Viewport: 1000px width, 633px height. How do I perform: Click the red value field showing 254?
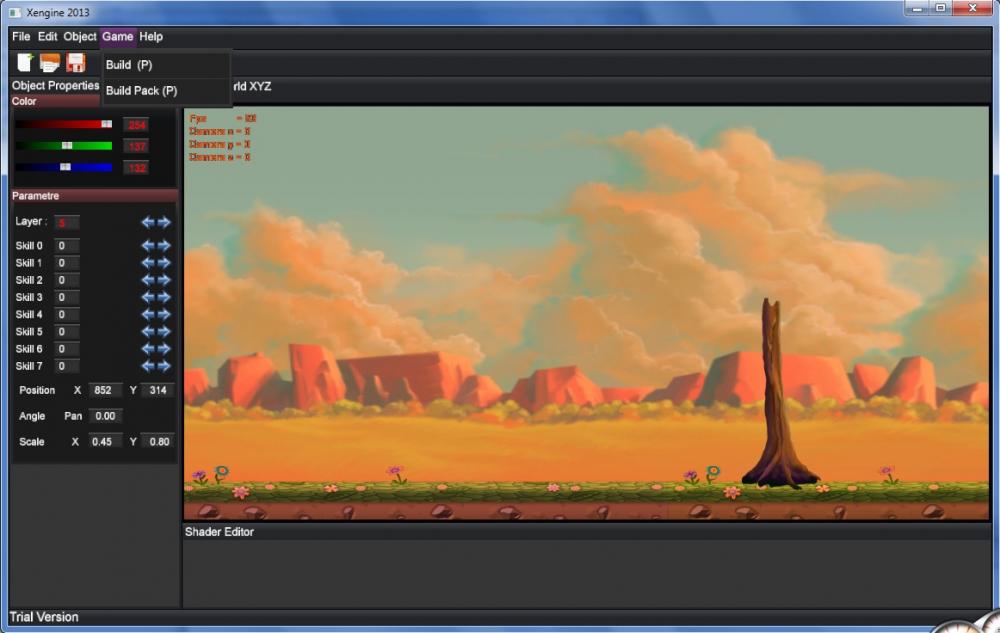(x=136, y=125)
